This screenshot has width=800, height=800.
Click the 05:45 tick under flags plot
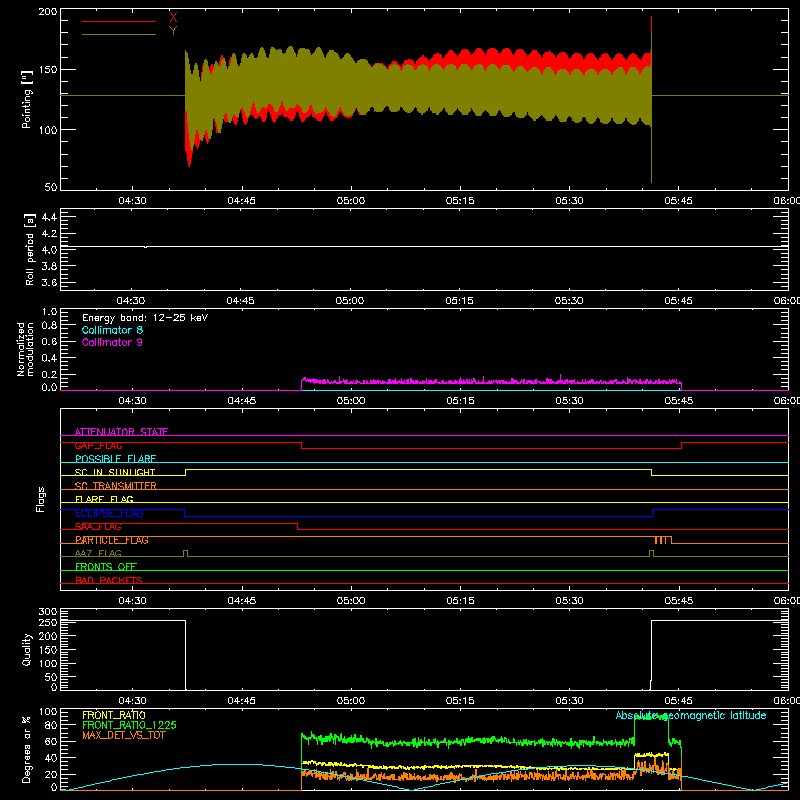(679, 601)
